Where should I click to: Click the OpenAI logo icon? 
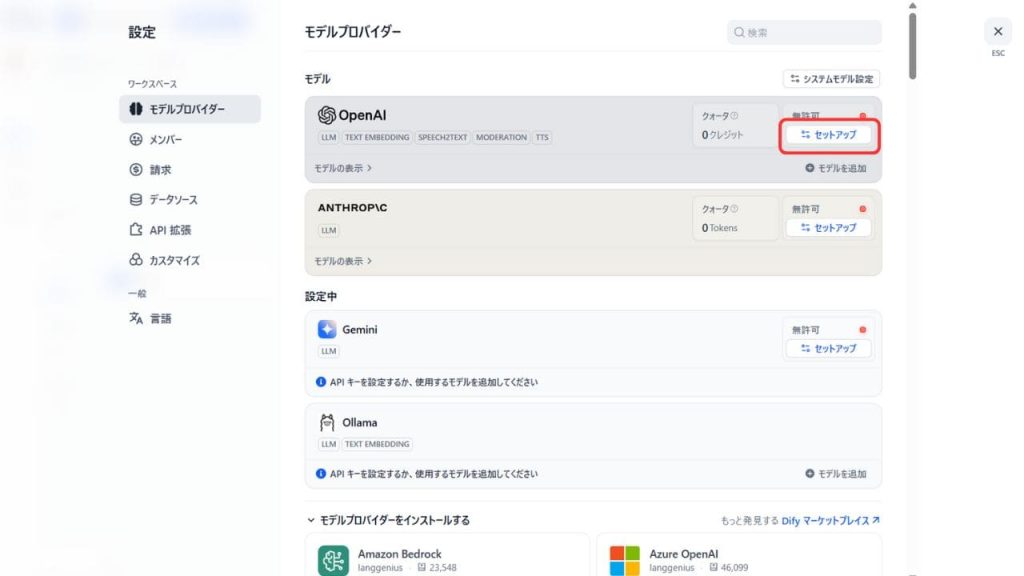327,115
